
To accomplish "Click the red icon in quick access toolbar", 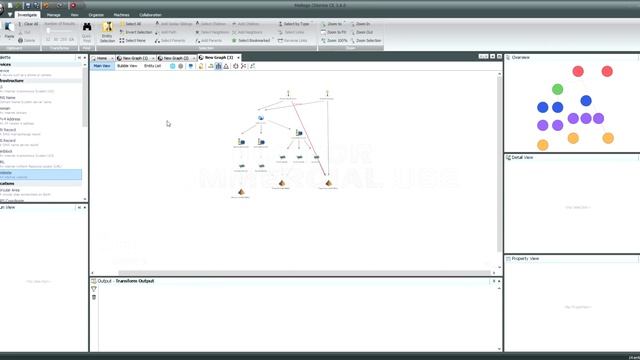I will coord(73,6).
